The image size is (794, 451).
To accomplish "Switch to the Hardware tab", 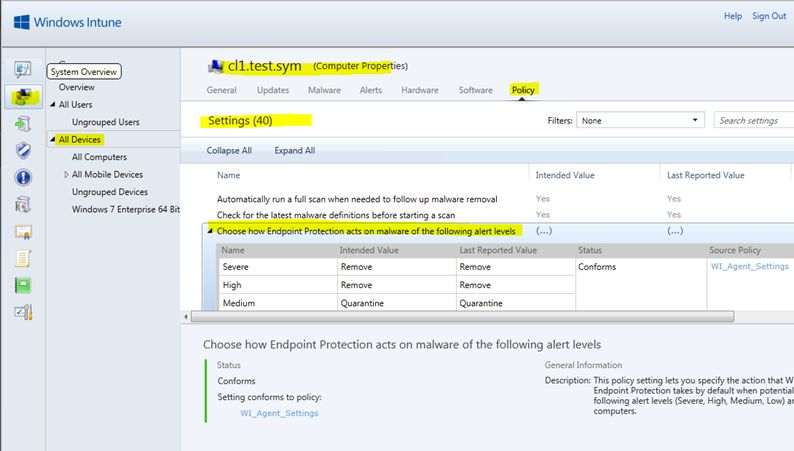I will coord(420,90).
